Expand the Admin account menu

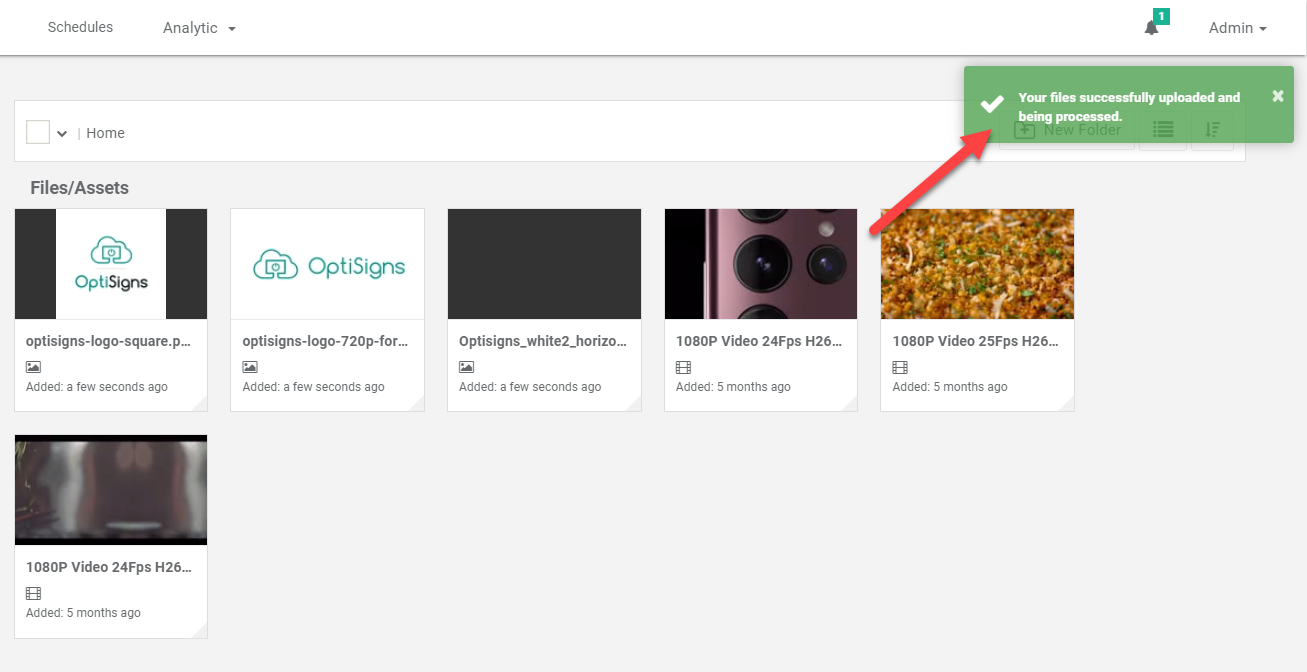point(1237,28)
